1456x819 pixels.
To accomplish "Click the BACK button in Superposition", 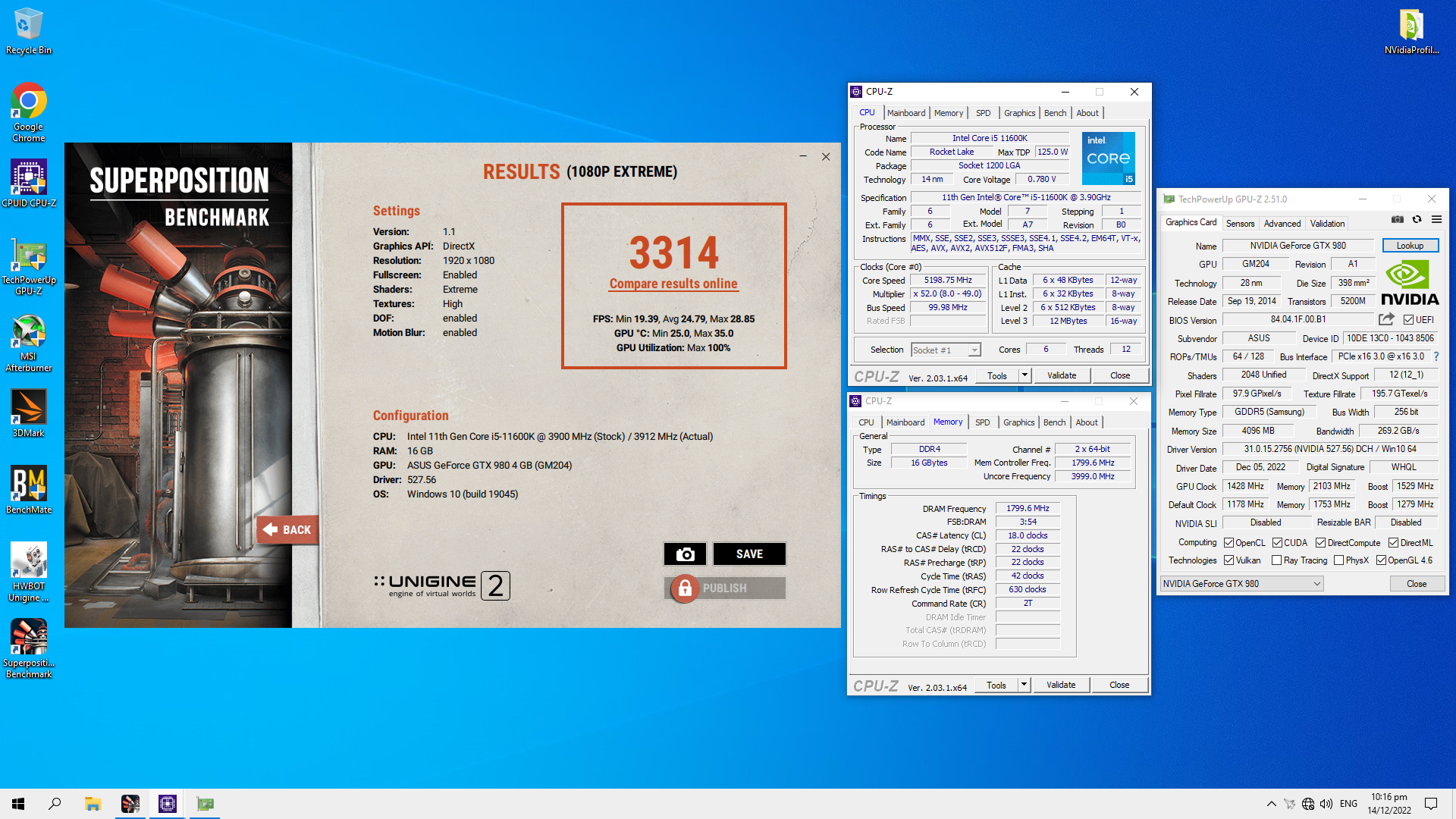I will tap(287, 529).
